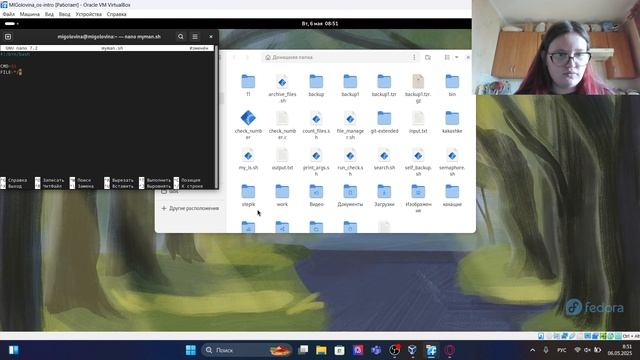Select the check_number.c file
Screen dimensions: 640x360
pos(282,124)
